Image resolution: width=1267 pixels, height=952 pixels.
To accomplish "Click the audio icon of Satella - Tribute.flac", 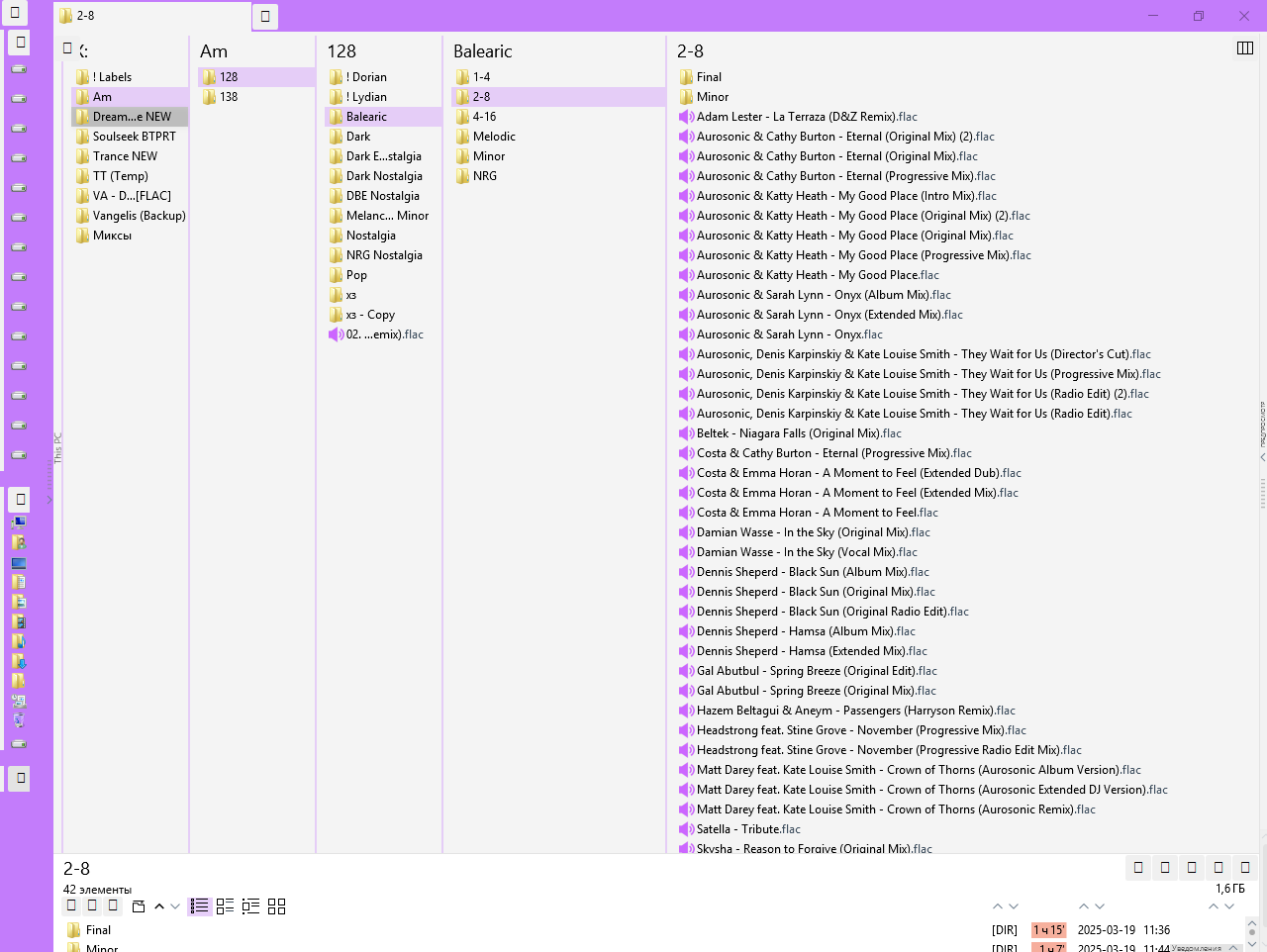I will coord(686,829).
